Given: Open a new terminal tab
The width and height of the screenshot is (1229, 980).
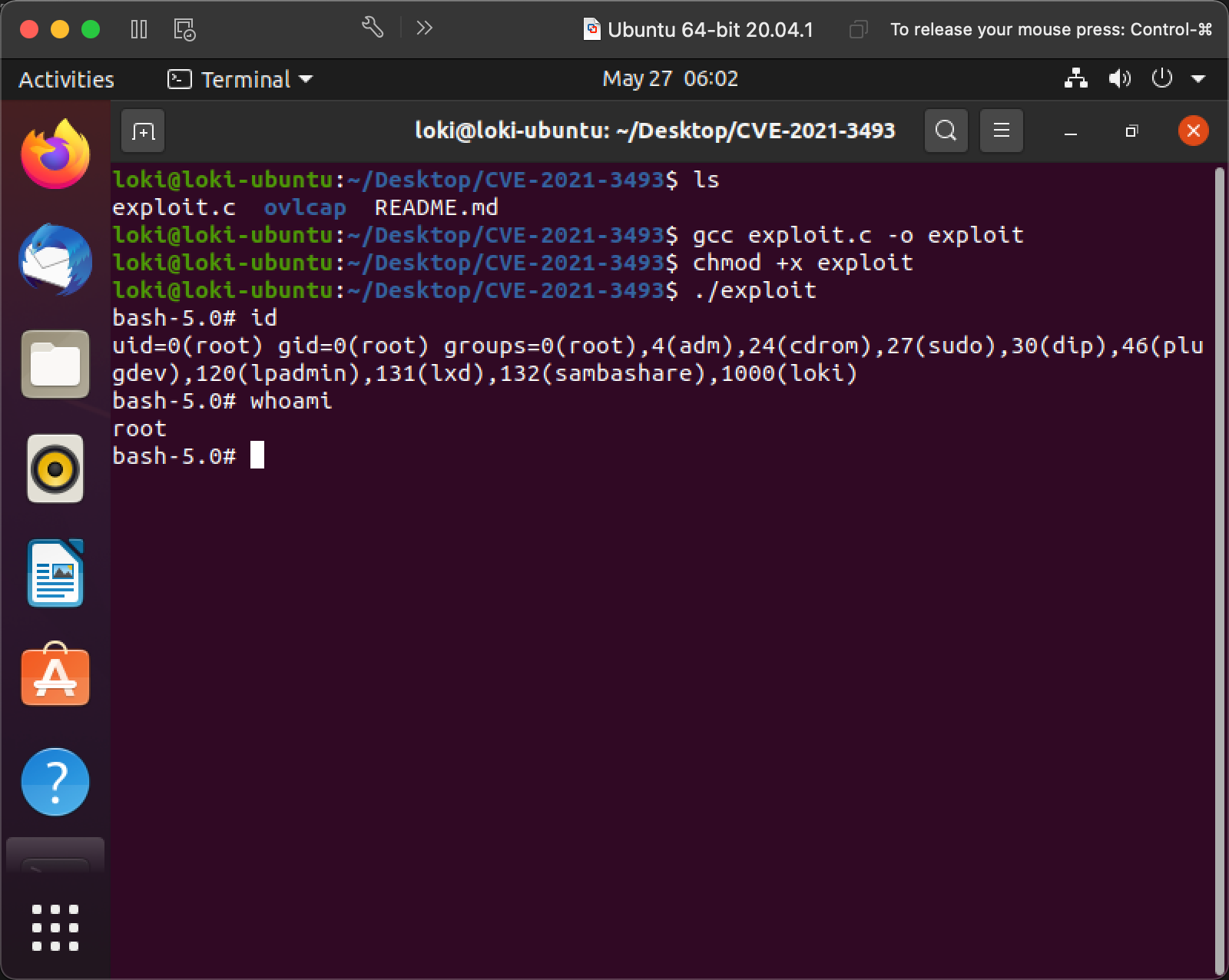Looking at the screenshot, I should [x=142, y=131].
